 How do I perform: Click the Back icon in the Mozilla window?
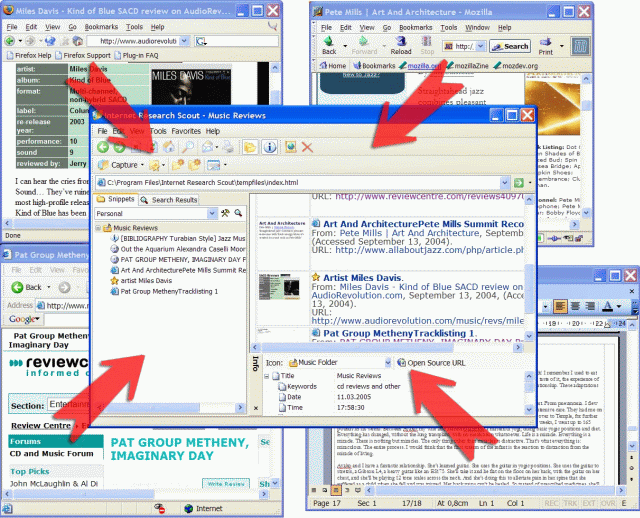click(329, 46)
